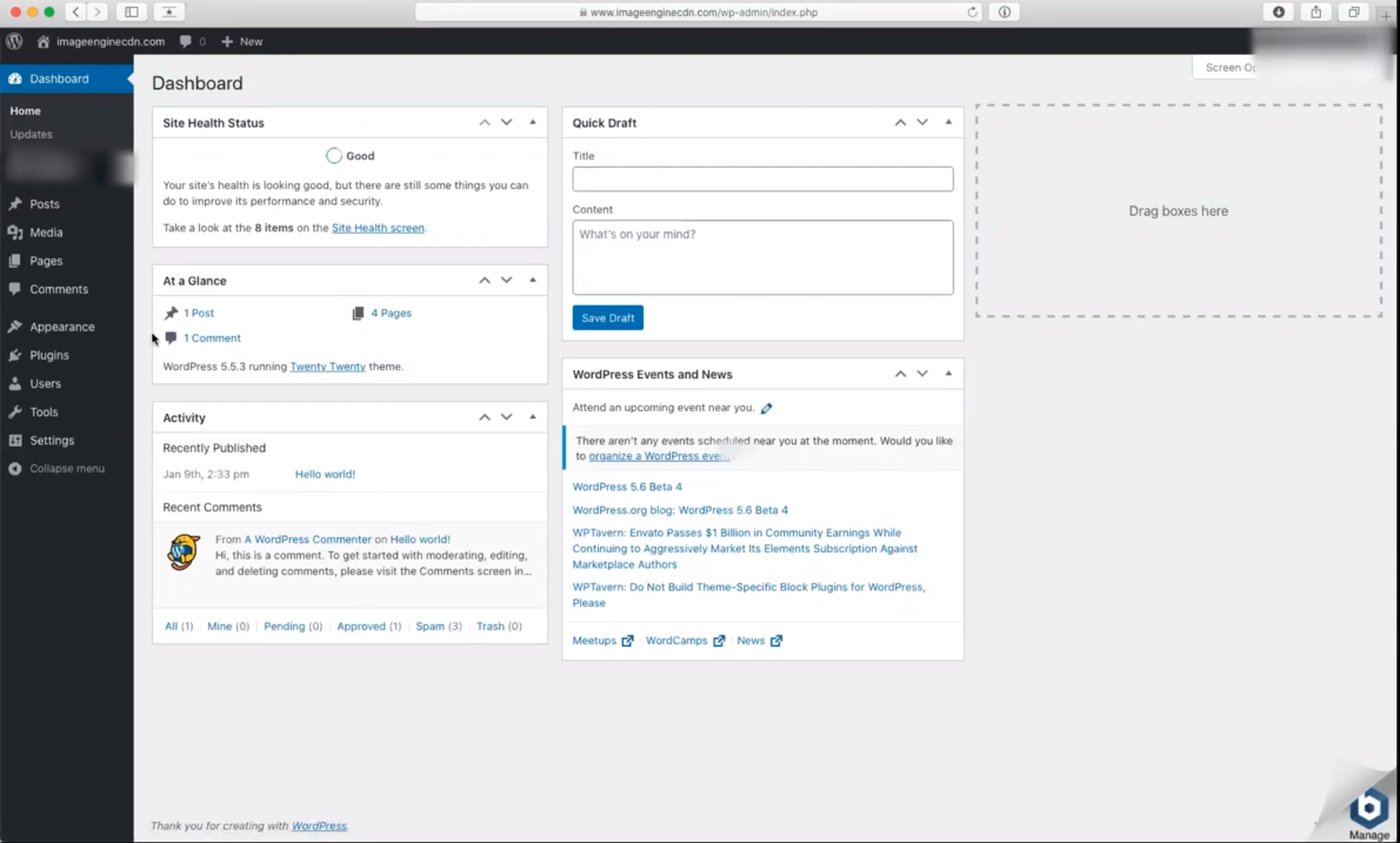Image resolution: width=1400 pixels, height=843 pixels.
Task: Collapse the Quick Draft panel
Action: click(948, 122)
